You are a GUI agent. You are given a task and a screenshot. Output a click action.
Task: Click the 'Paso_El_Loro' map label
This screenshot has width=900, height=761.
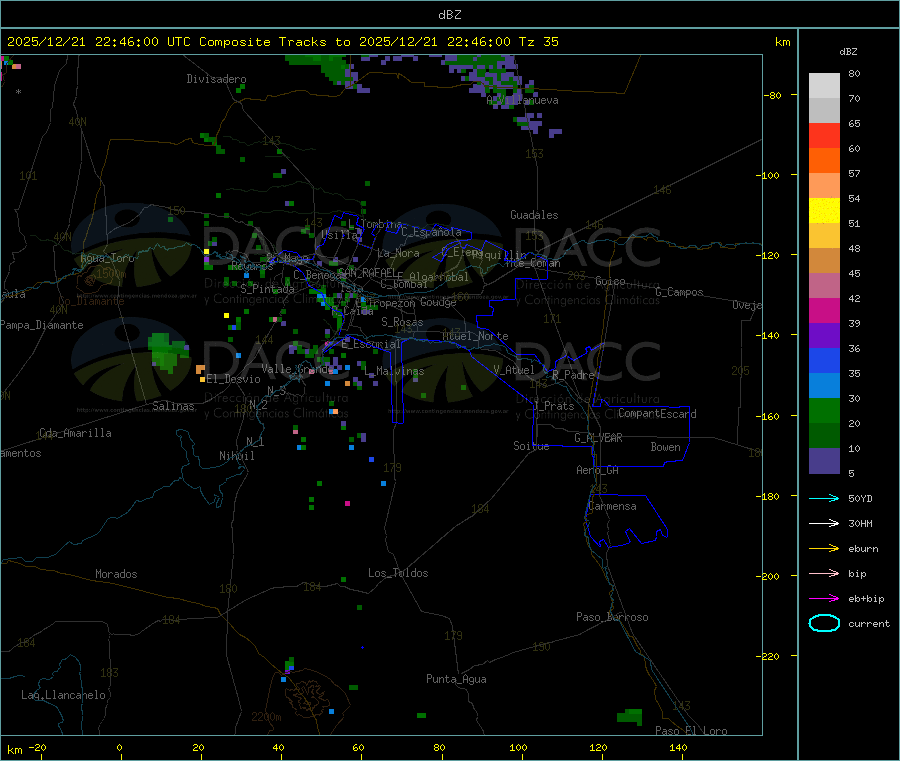[692, 731]
